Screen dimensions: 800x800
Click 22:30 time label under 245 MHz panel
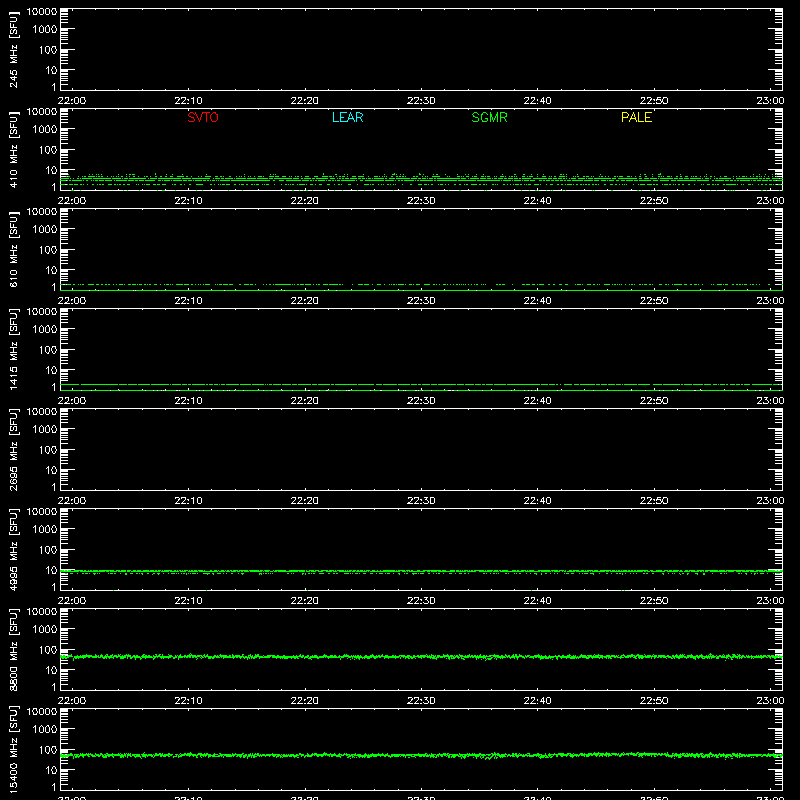421,101
